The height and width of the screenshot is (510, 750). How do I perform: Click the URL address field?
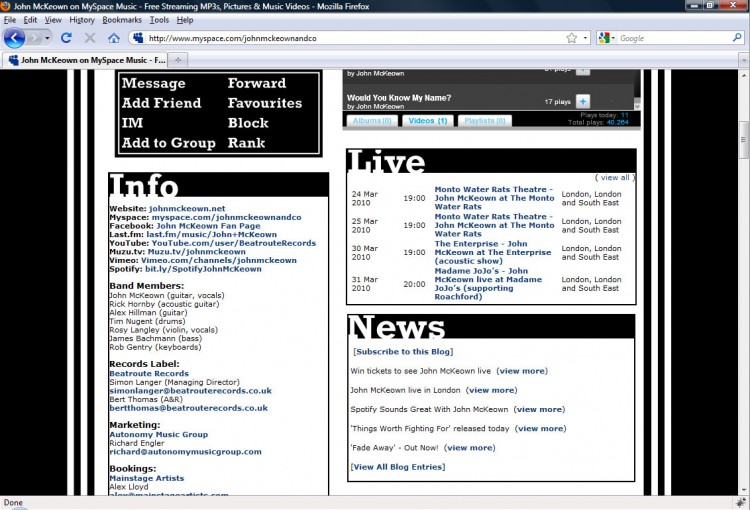(x=354, y=38)
